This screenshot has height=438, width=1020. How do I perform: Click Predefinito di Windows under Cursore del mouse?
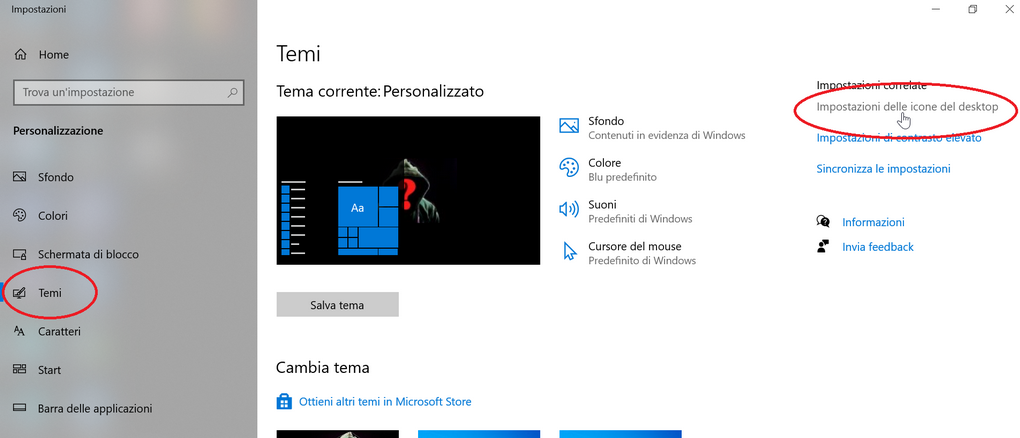click(642, 260)
